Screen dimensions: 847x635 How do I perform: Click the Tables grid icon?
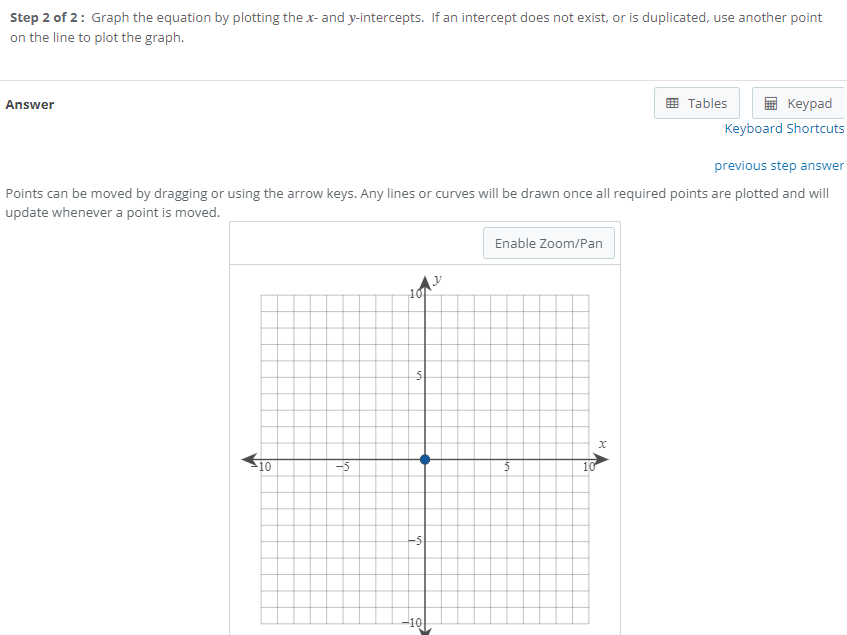[x=672, y=103]
